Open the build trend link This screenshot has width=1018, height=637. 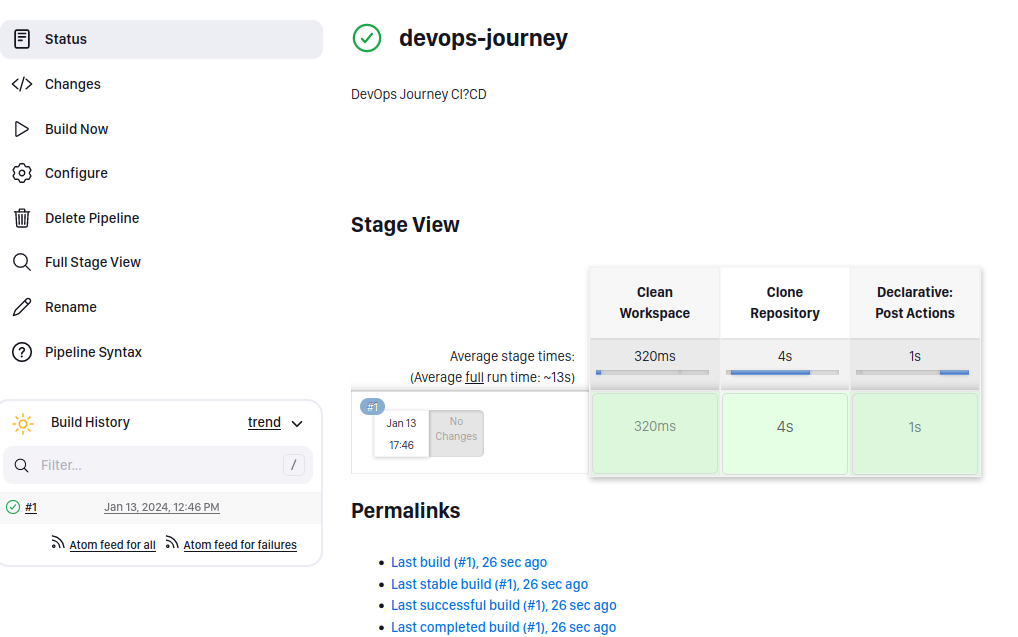click(x=264, y=422)
